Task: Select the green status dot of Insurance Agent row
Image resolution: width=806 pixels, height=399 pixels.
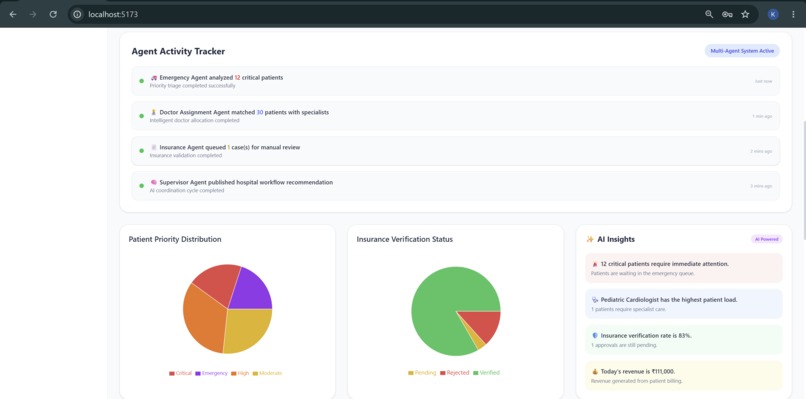Action: [141, 151]
